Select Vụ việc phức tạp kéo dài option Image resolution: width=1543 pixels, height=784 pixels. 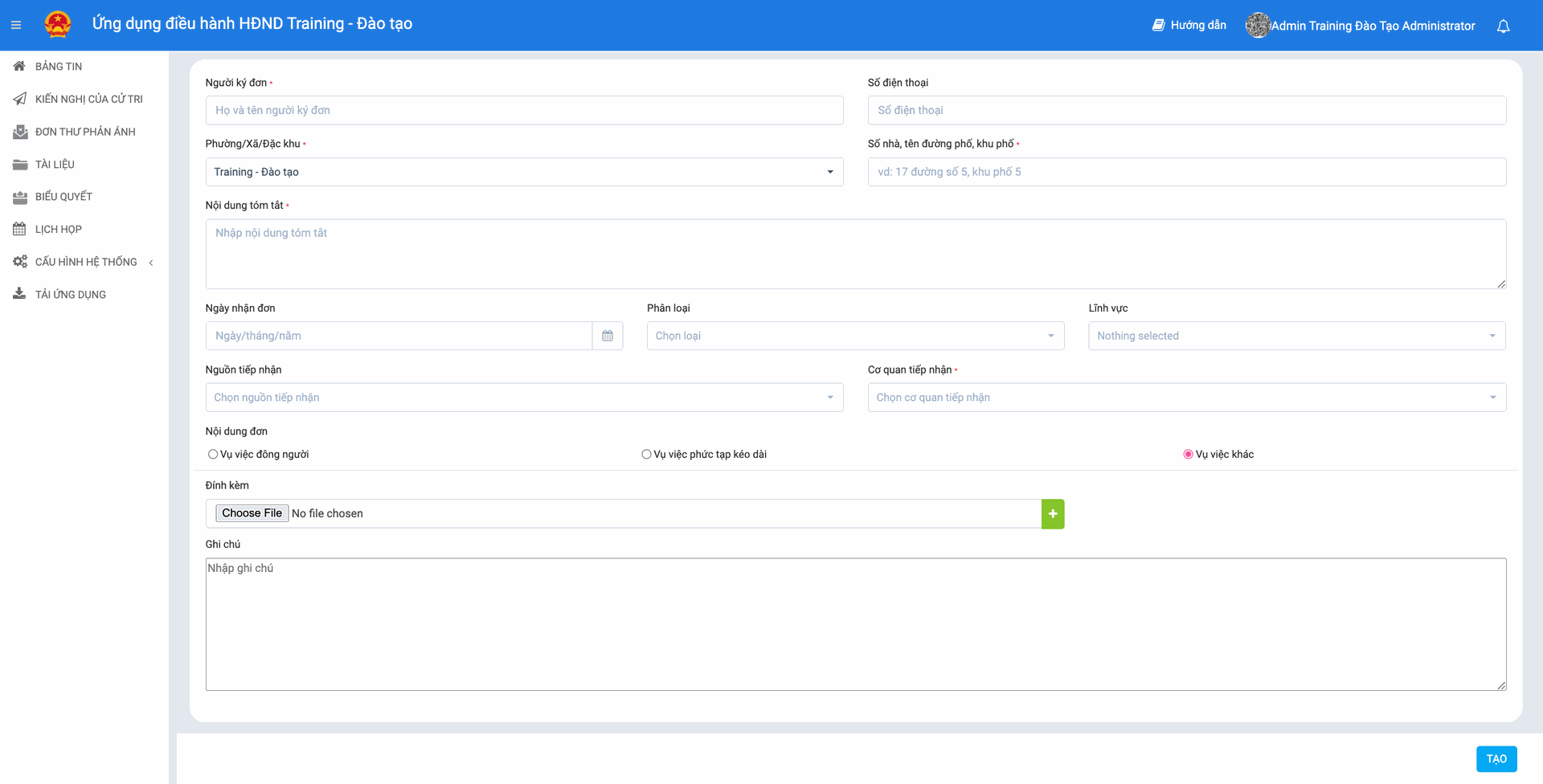coord(646,455)
